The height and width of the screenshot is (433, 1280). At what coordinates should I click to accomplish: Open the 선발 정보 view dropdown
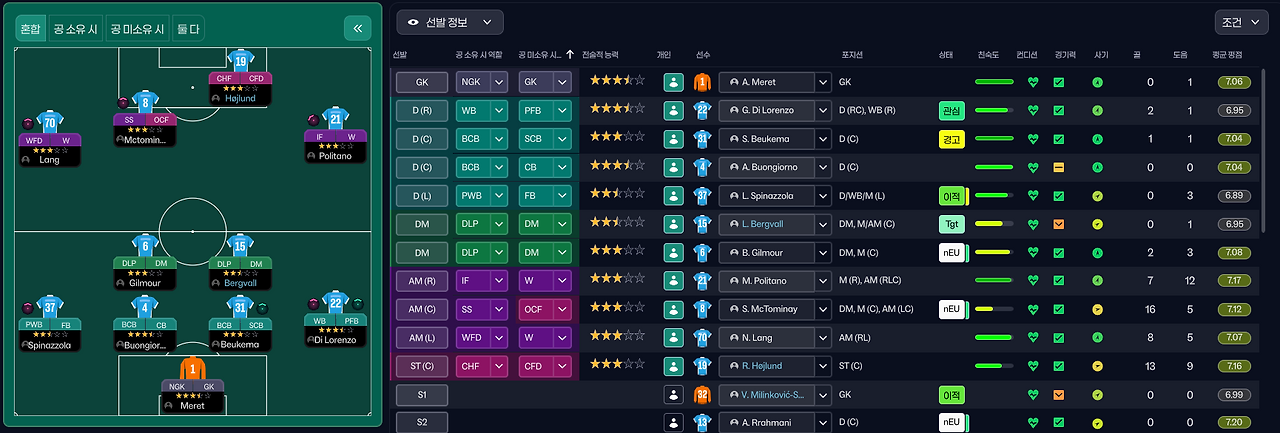click(x=450, y=22)
